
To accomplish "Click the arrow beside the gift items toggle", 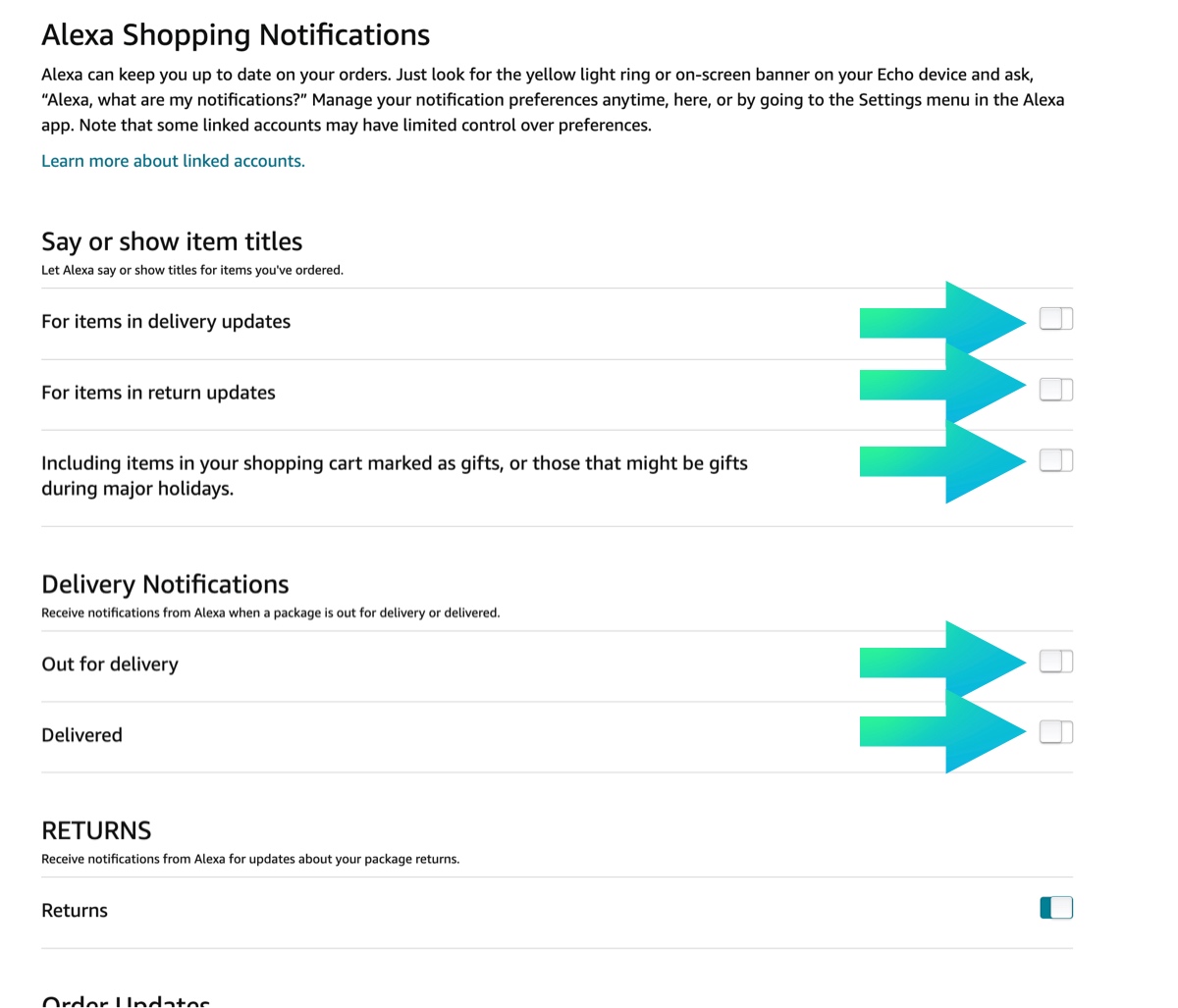I will click(x=942, y=461).
